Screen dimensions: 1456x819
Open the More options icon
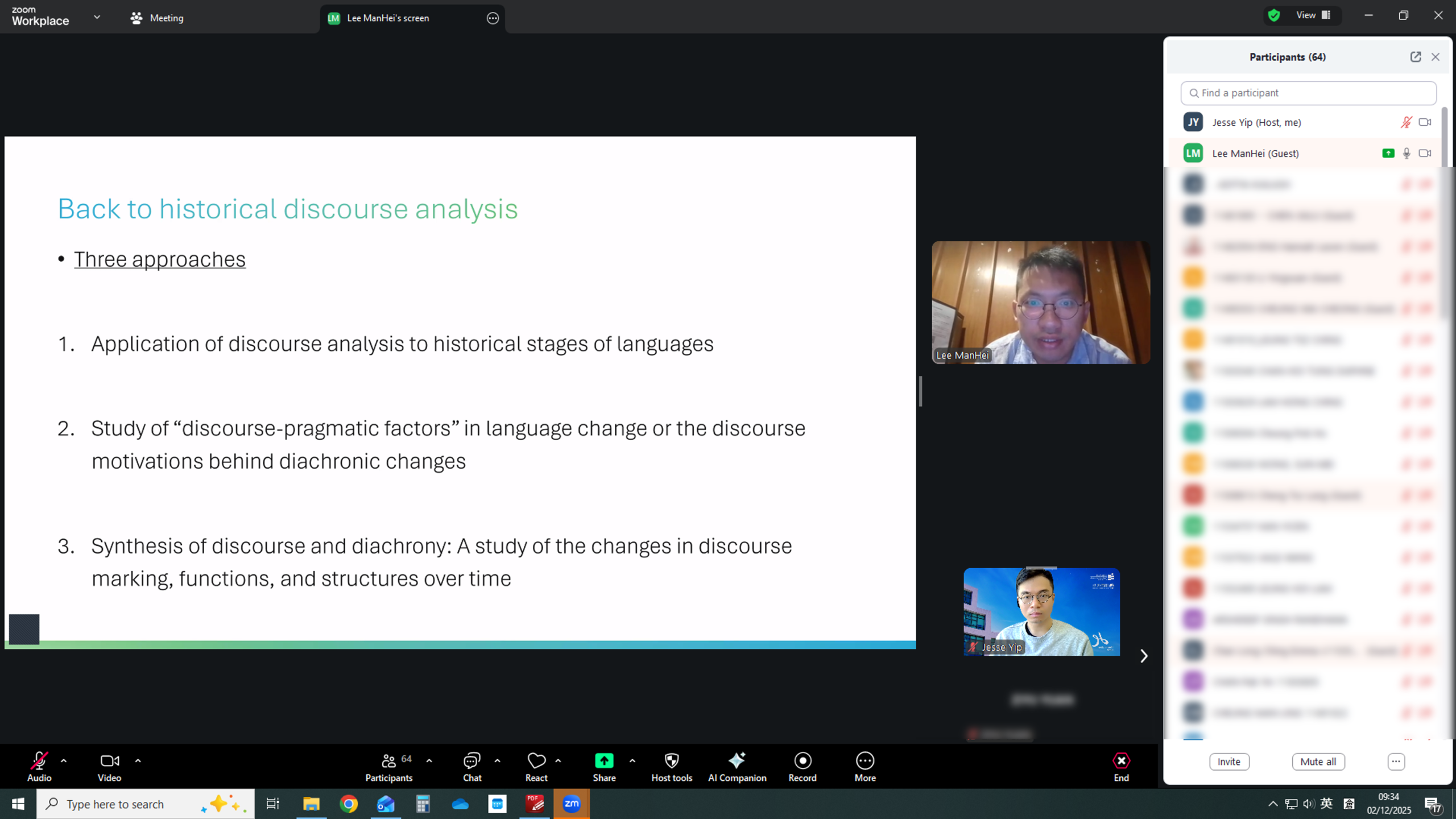pyautogui.click(x=864, y=761)
